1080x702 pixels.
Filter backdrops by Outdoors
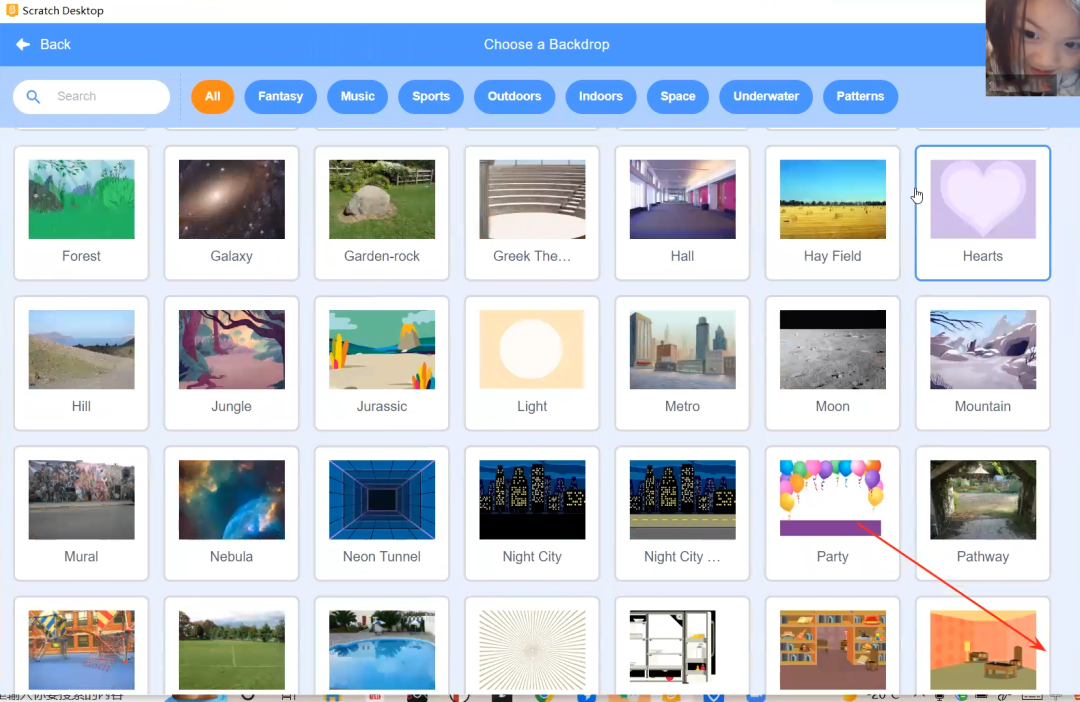click(x=515, y=96)
